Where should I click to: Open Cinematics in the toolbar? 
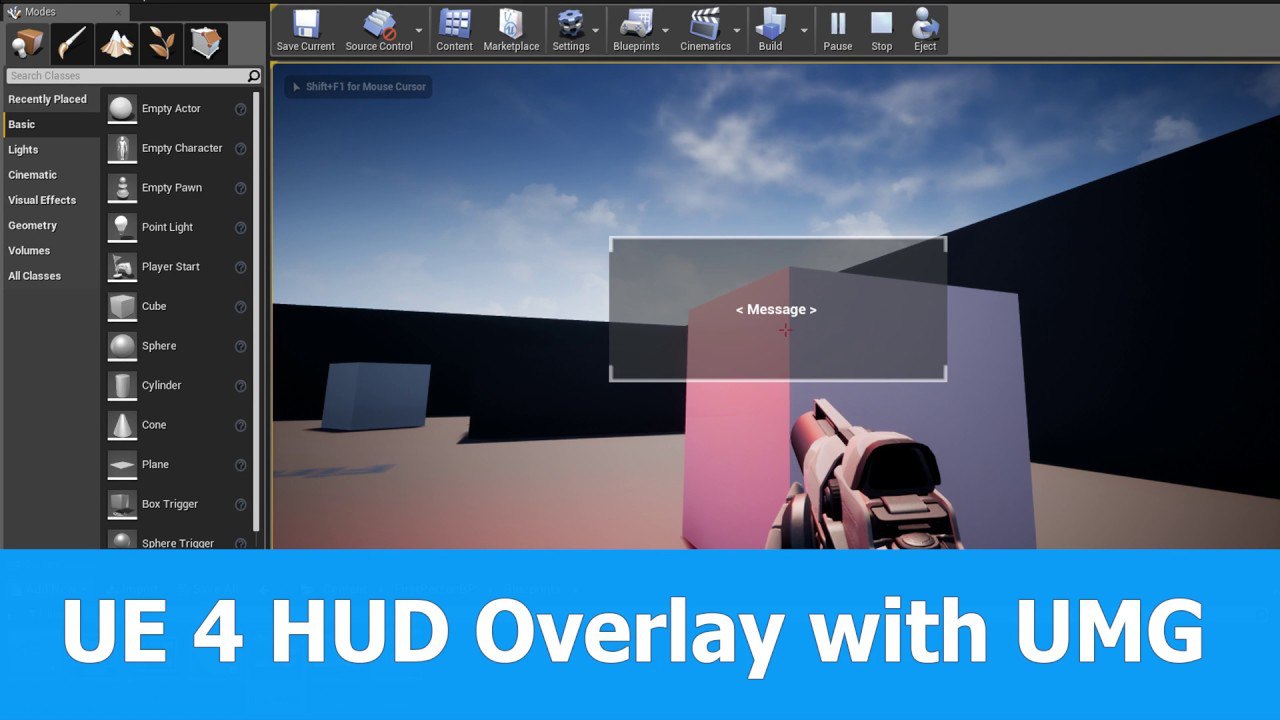tap(705, 31)
